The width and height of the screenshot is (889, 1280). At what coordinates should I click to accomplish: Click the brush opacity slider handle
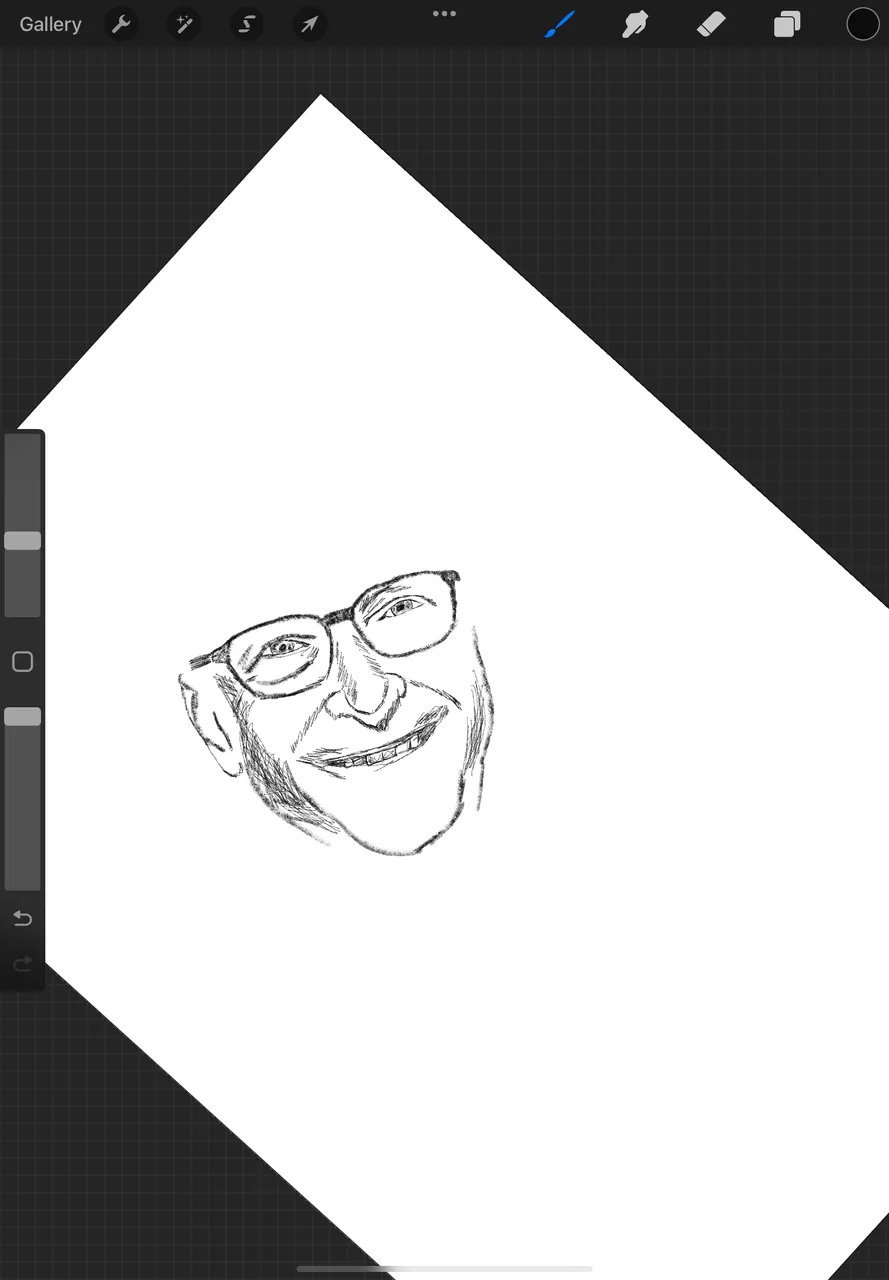[22, 716]
